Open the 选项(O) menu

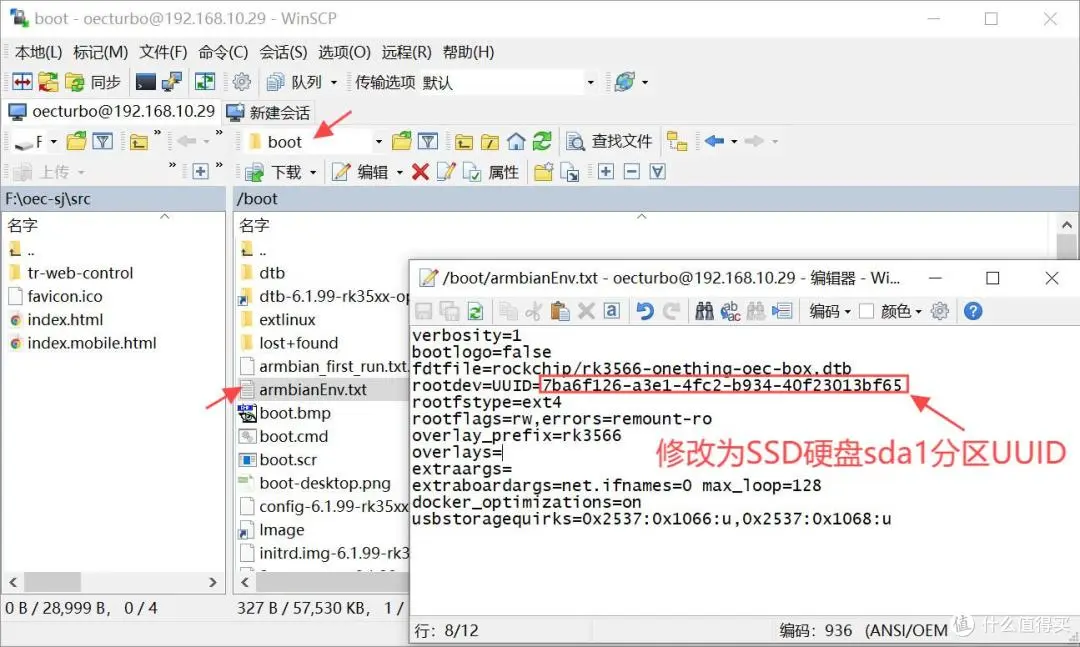click(344, 52)
